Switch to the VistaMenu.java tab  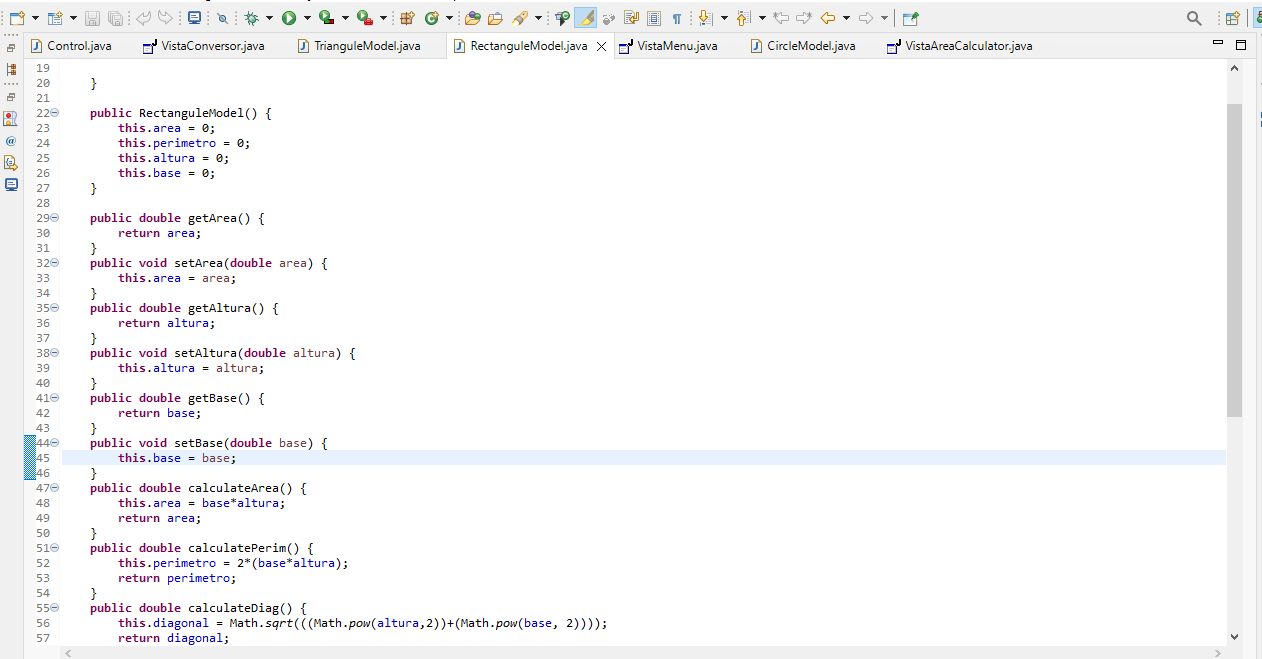pos(667,46)
